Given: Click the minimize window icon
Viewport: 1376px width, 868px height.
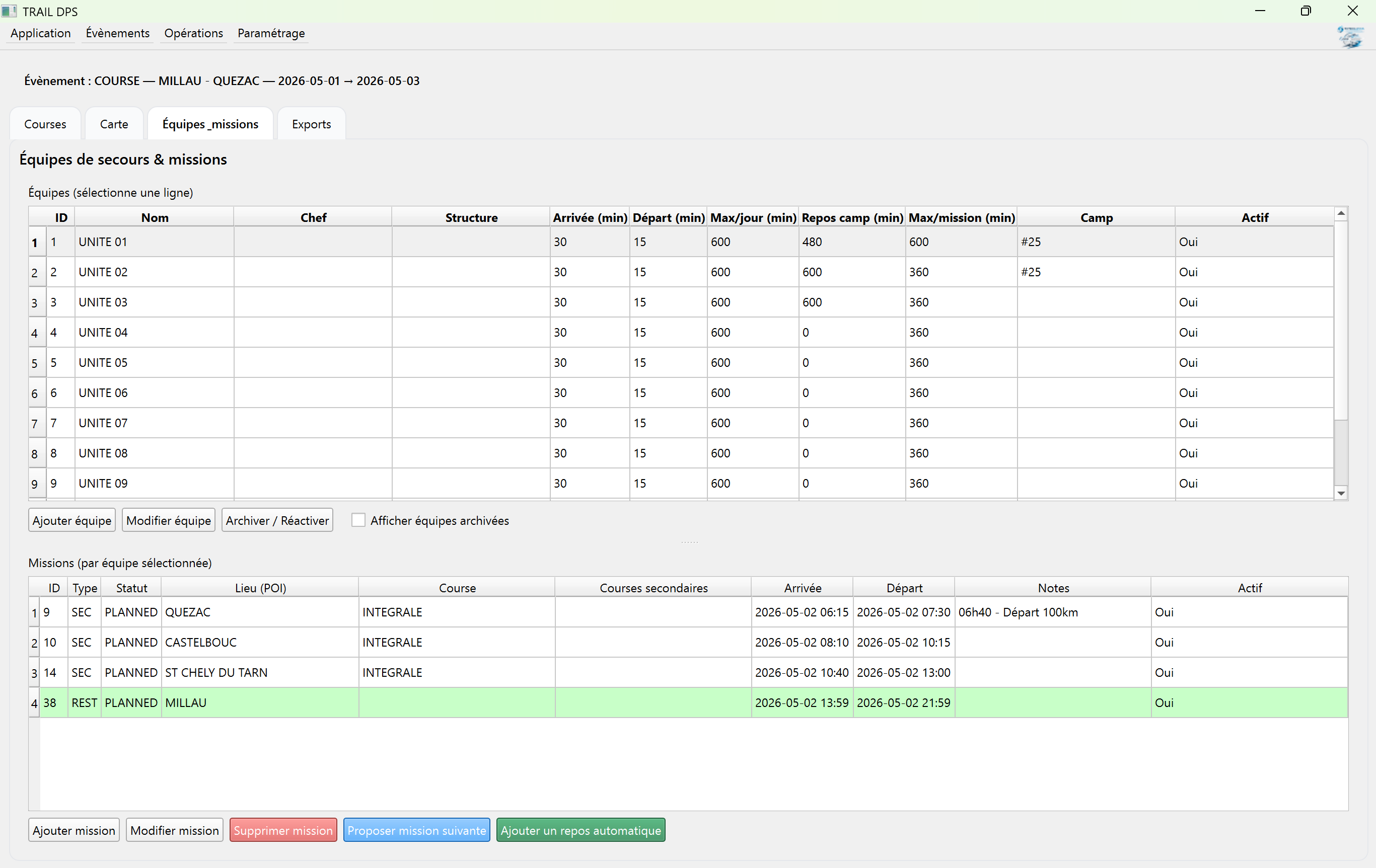Looking at the screenshot, I should click(x=1260, y=11).
